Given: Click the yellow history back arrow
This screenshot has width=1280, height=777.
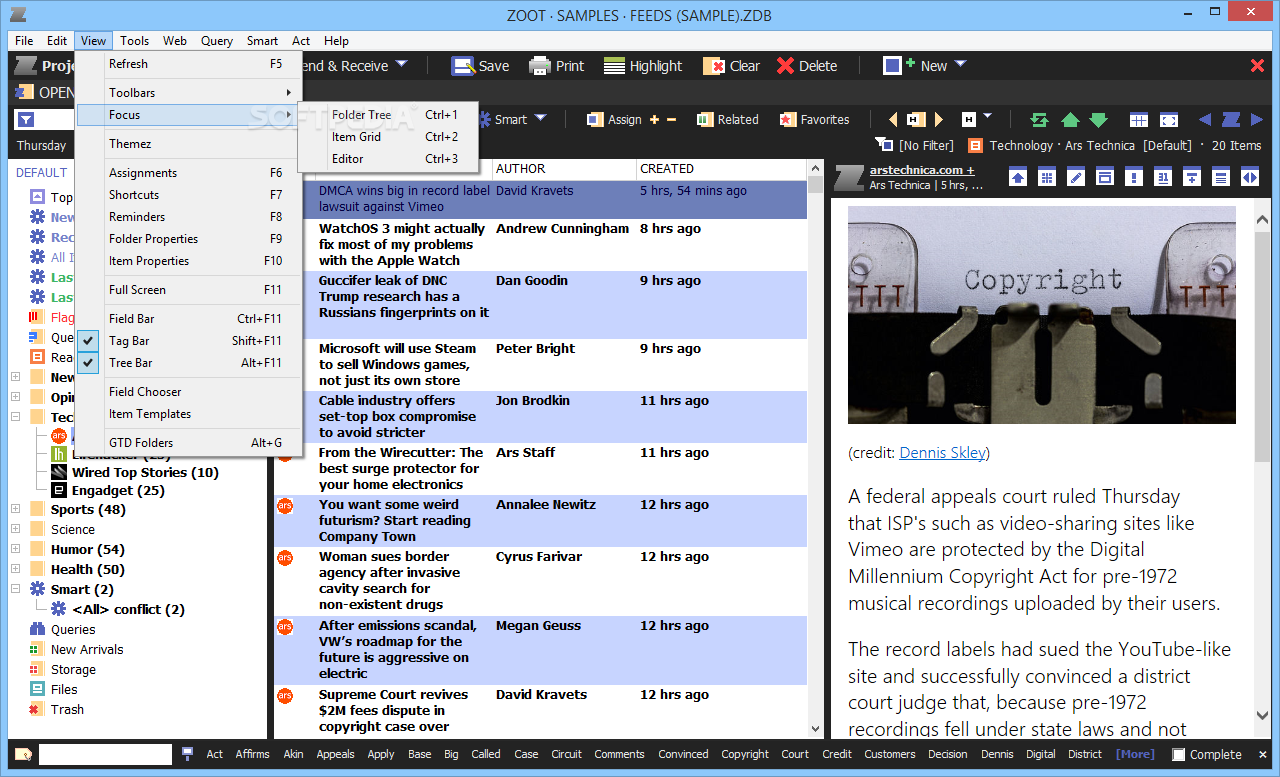Looking at the screenshot, I should coord(893,119).
